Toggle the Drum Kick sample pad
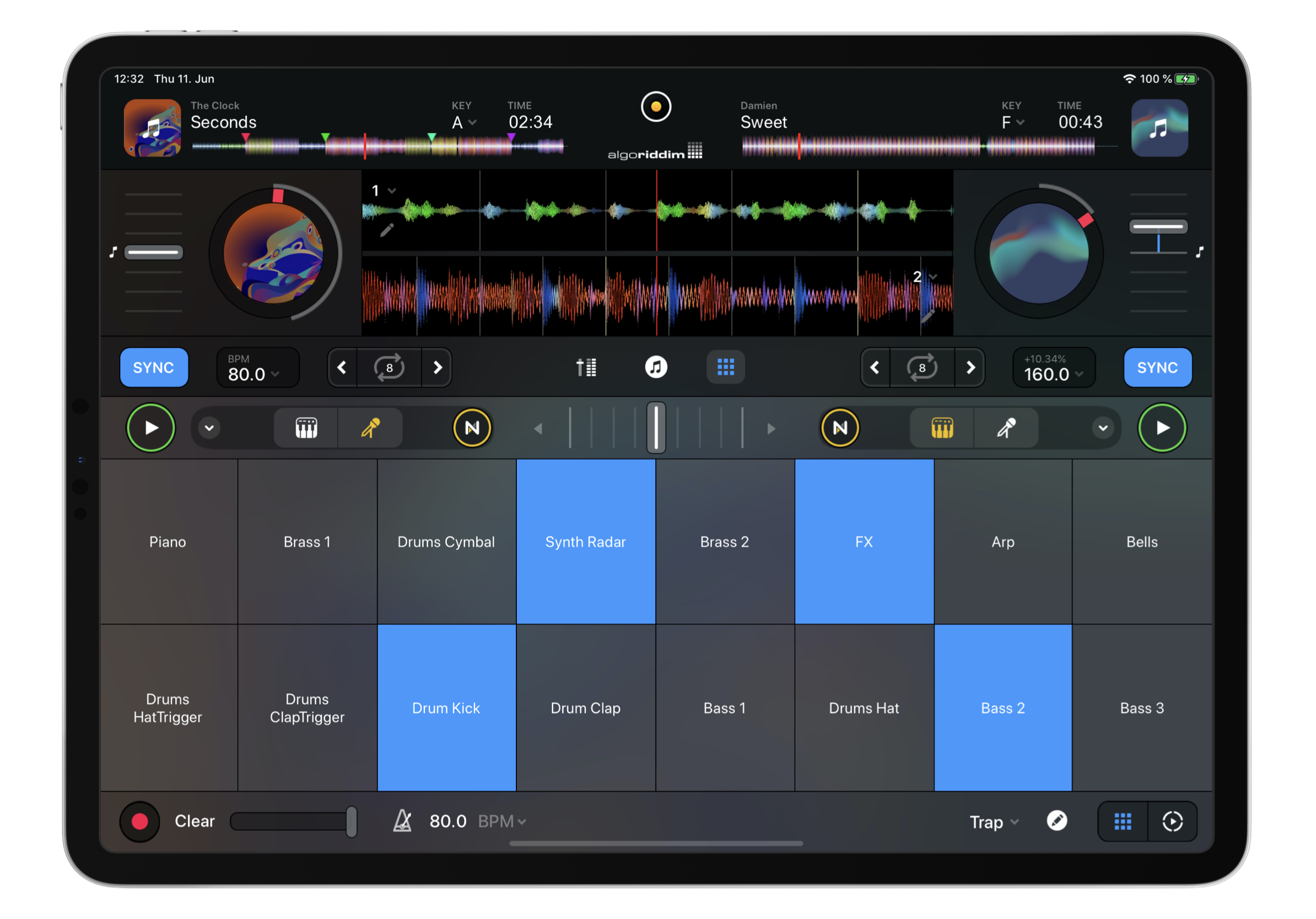This screenshot has height=919, width=1316. point(446,707)
